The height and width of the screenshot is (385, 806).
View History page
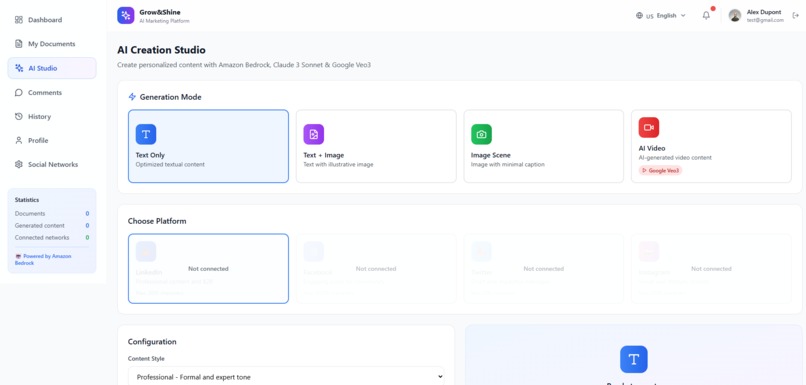point(51,117)
